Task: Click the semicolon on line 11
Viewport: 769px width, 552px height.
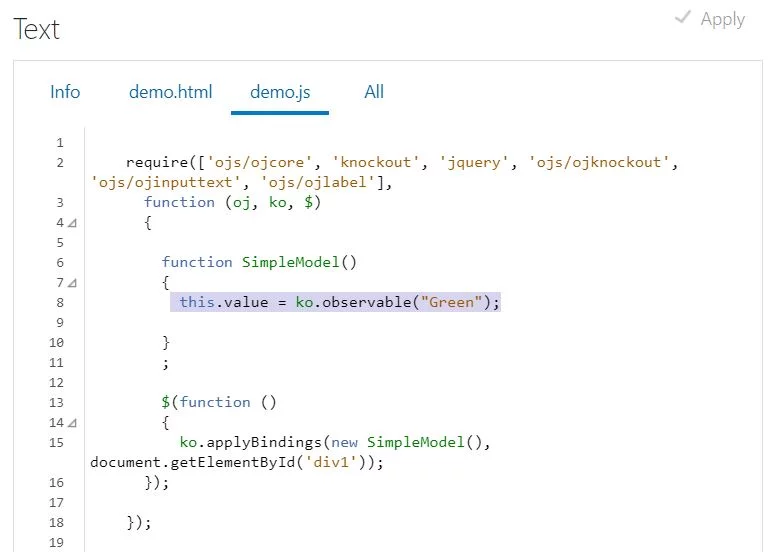Action: tap(165, 363)
